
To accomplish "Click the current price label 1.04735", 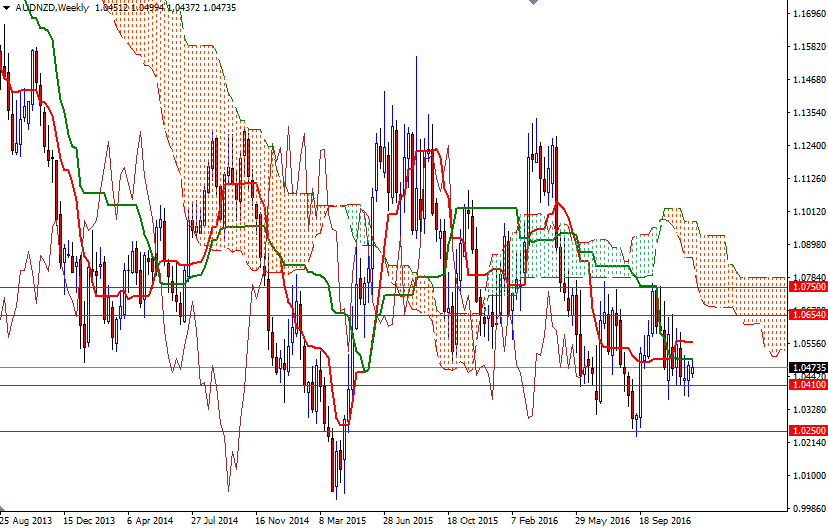I will [808, 367].
